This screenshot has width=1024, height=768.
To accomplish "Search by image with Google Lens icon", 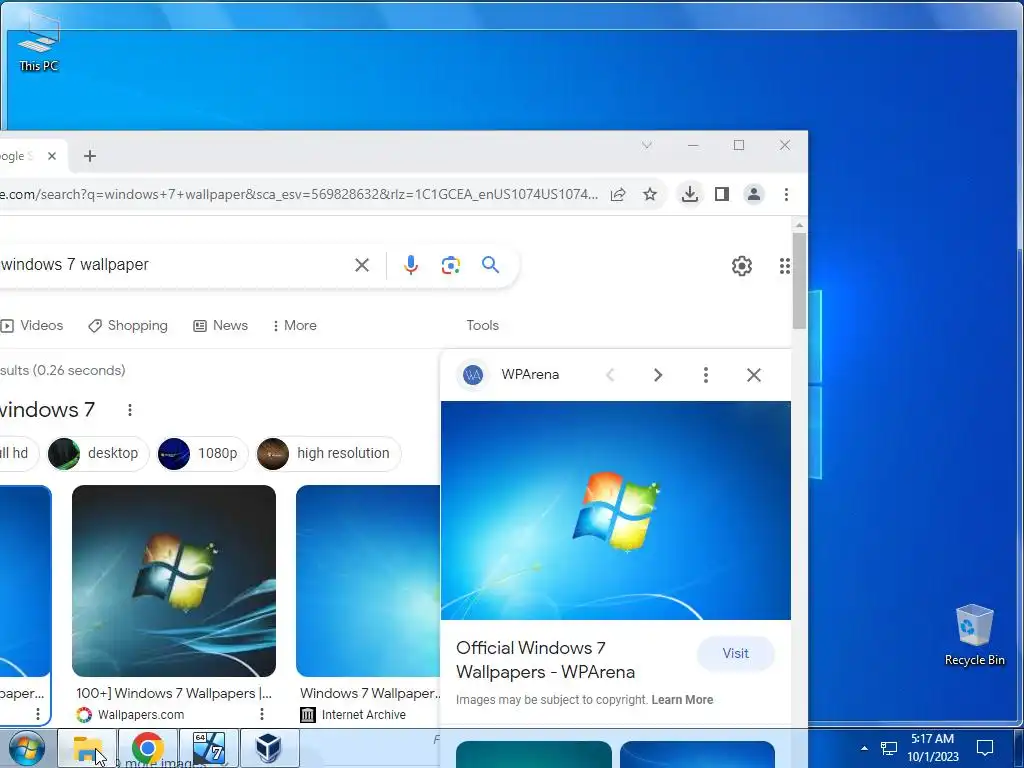I will [x=451, y=265].
